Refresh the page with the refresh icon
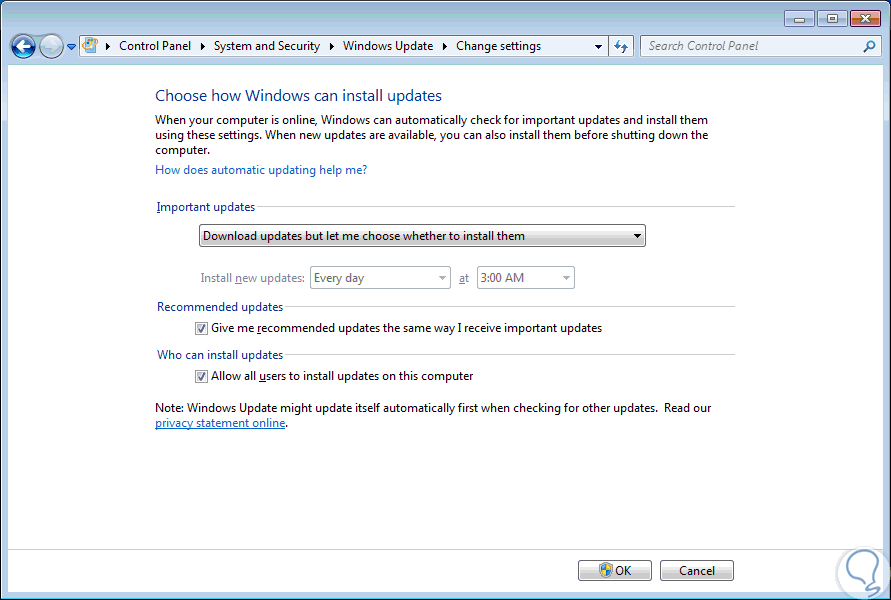This screenshot has height=600, width=891. click(621, 46)
